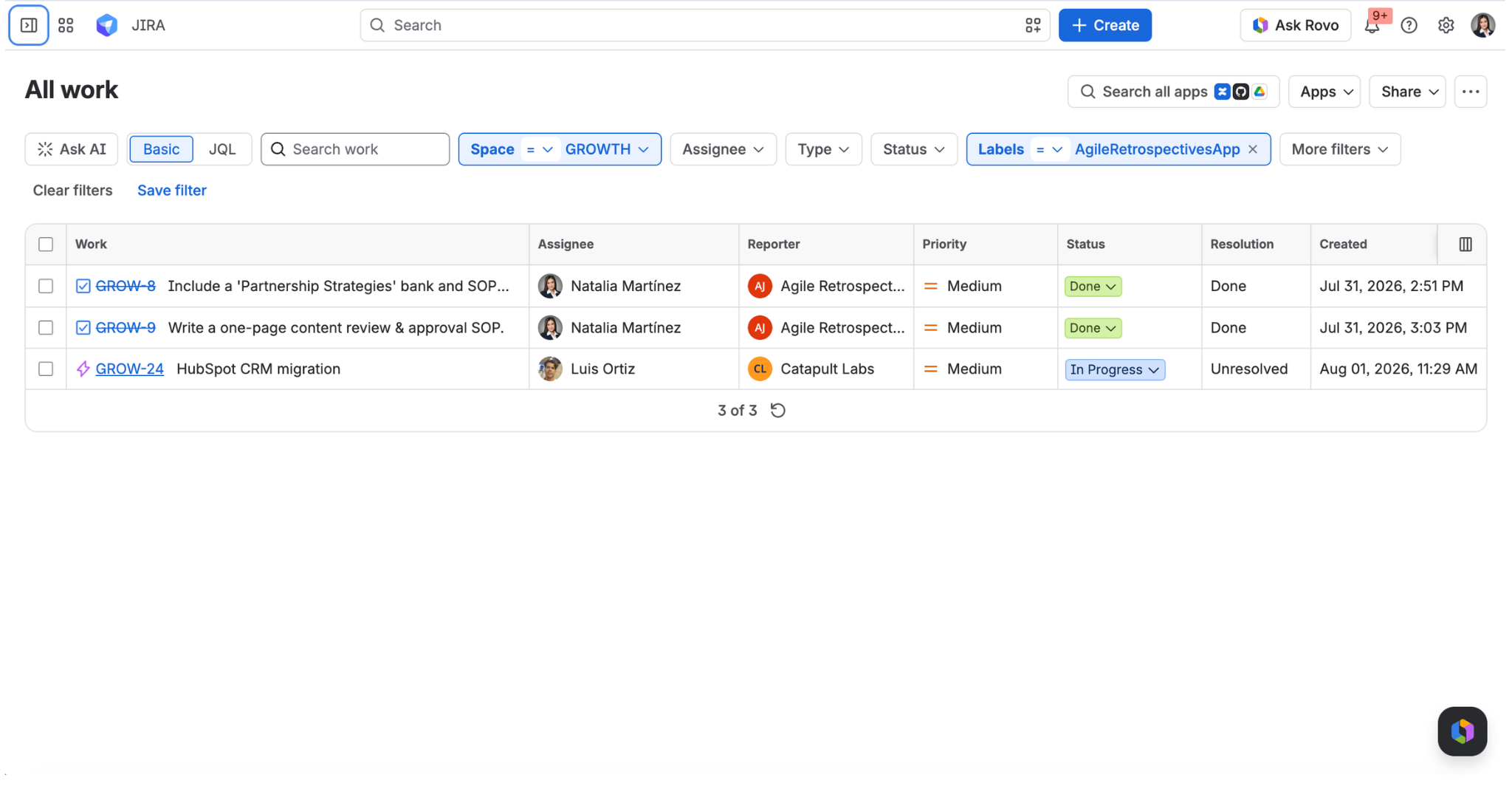Screen dimensions: 1512x786
Task: Open the column configuration icon
Action: click(x=1465, y=244)
